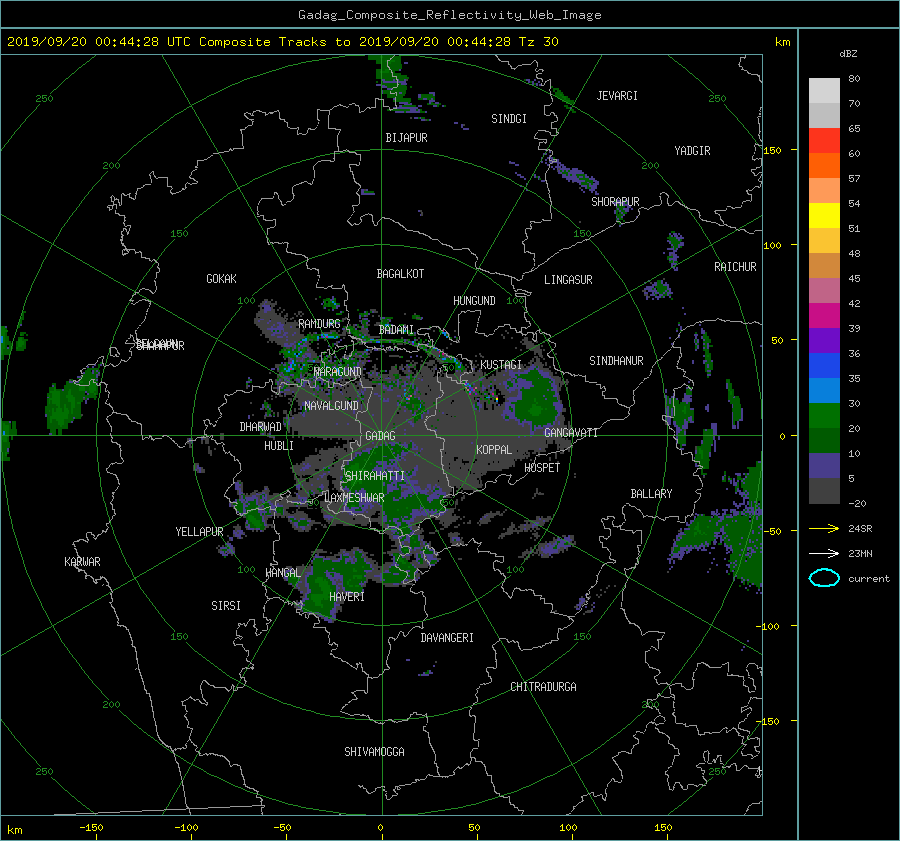Click the HUNGUND city label
900x841 pixels.
pos(474,301)
